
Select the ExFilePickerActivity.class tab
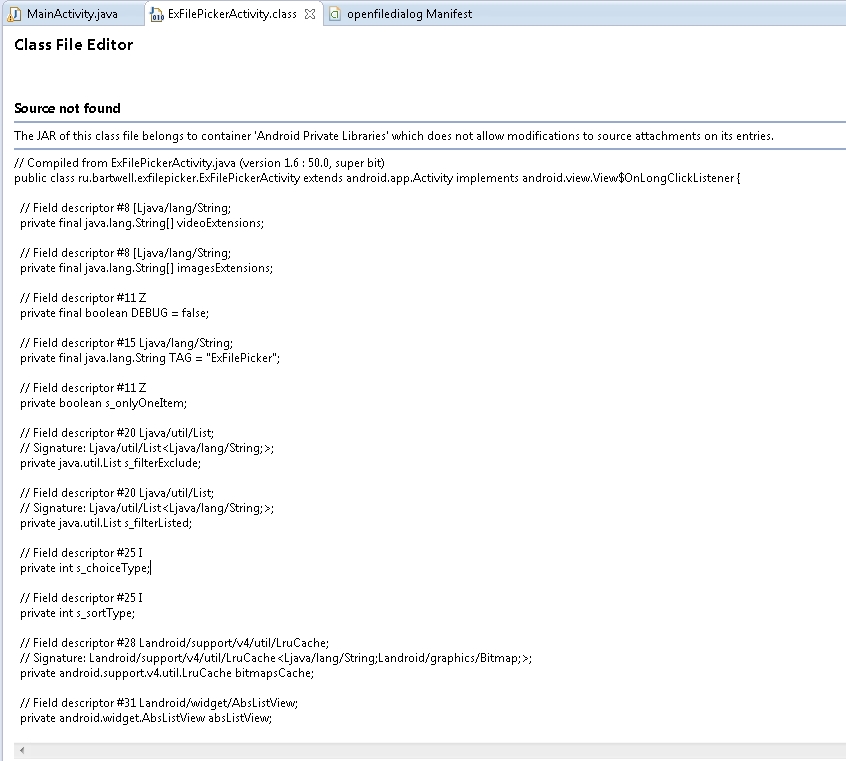tap(232, 14)
